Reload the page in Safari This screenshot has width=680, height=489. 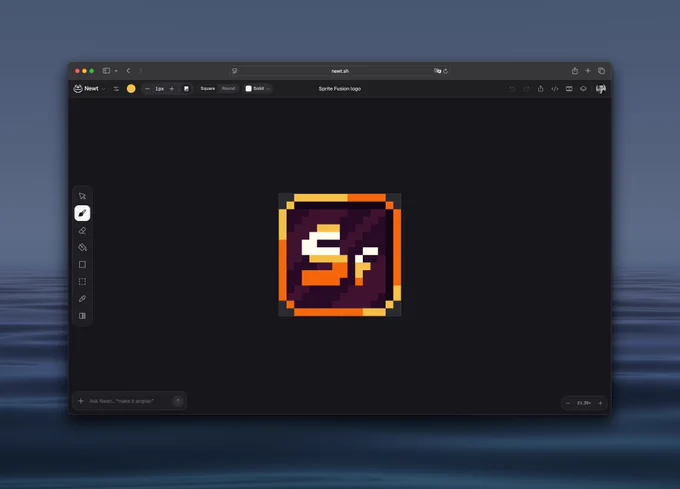click(445, 71)
